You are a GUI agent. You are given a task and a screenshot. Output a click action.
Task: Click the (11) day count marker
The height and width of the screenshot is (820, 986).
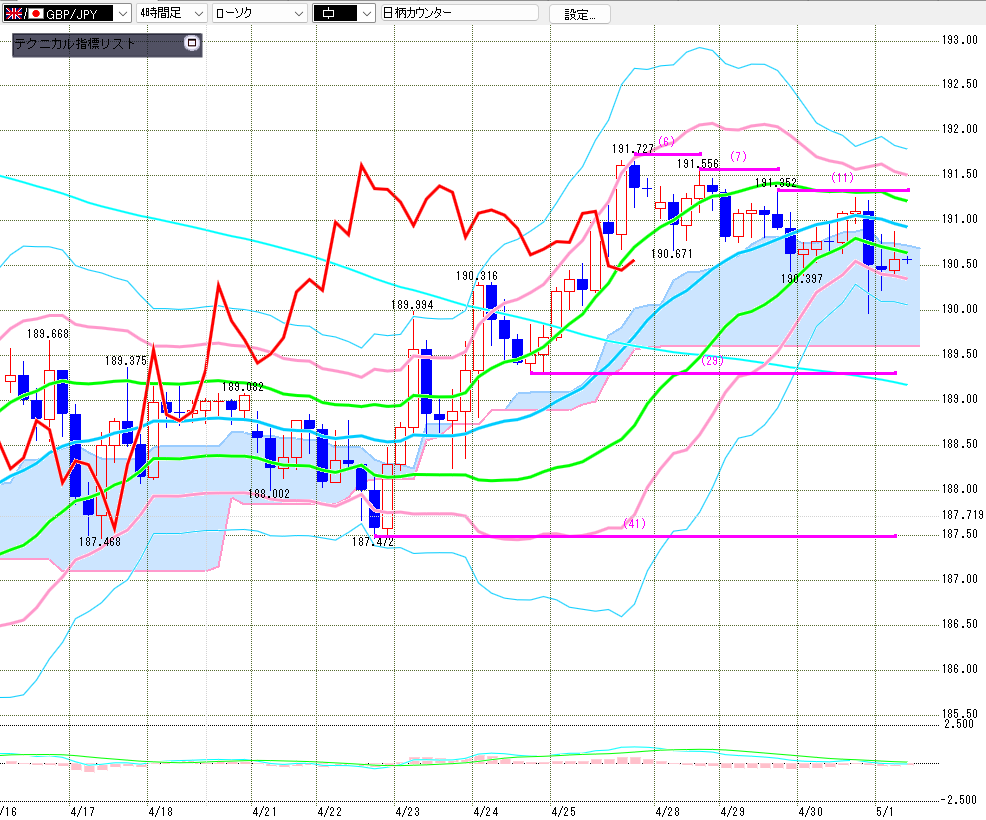tap(842, 177)
